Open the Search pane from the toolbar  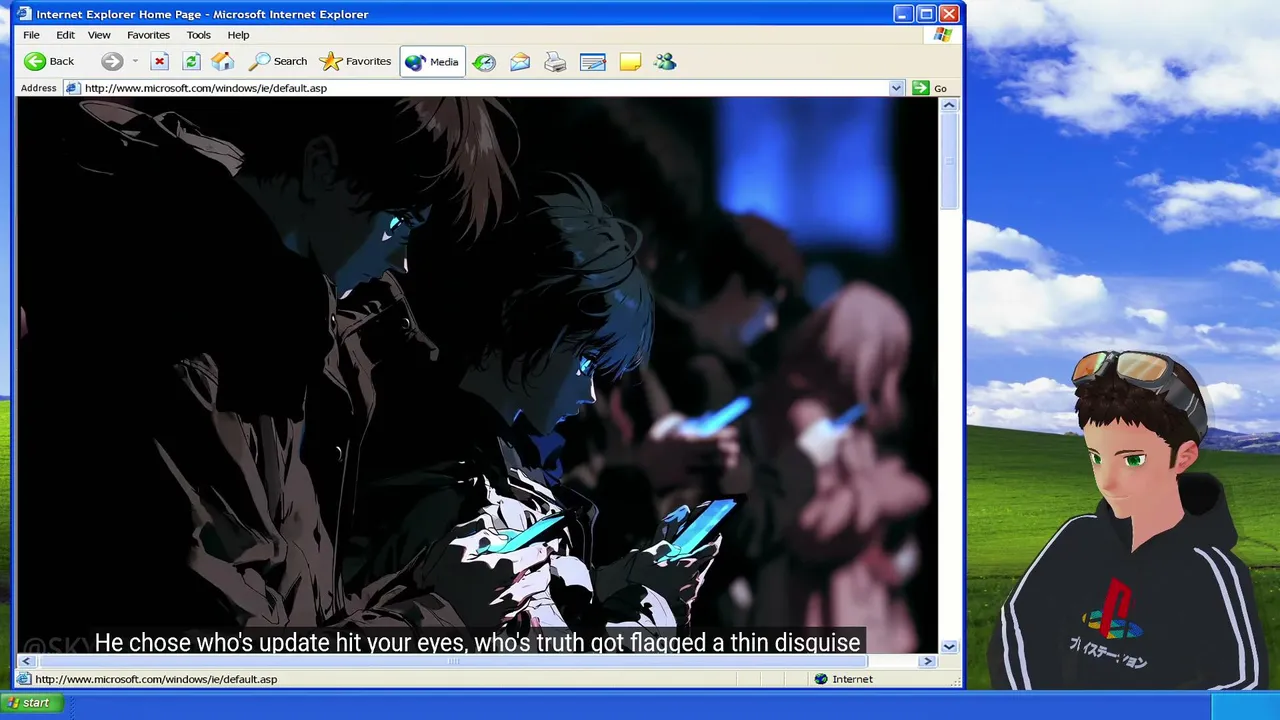(278, 62)
